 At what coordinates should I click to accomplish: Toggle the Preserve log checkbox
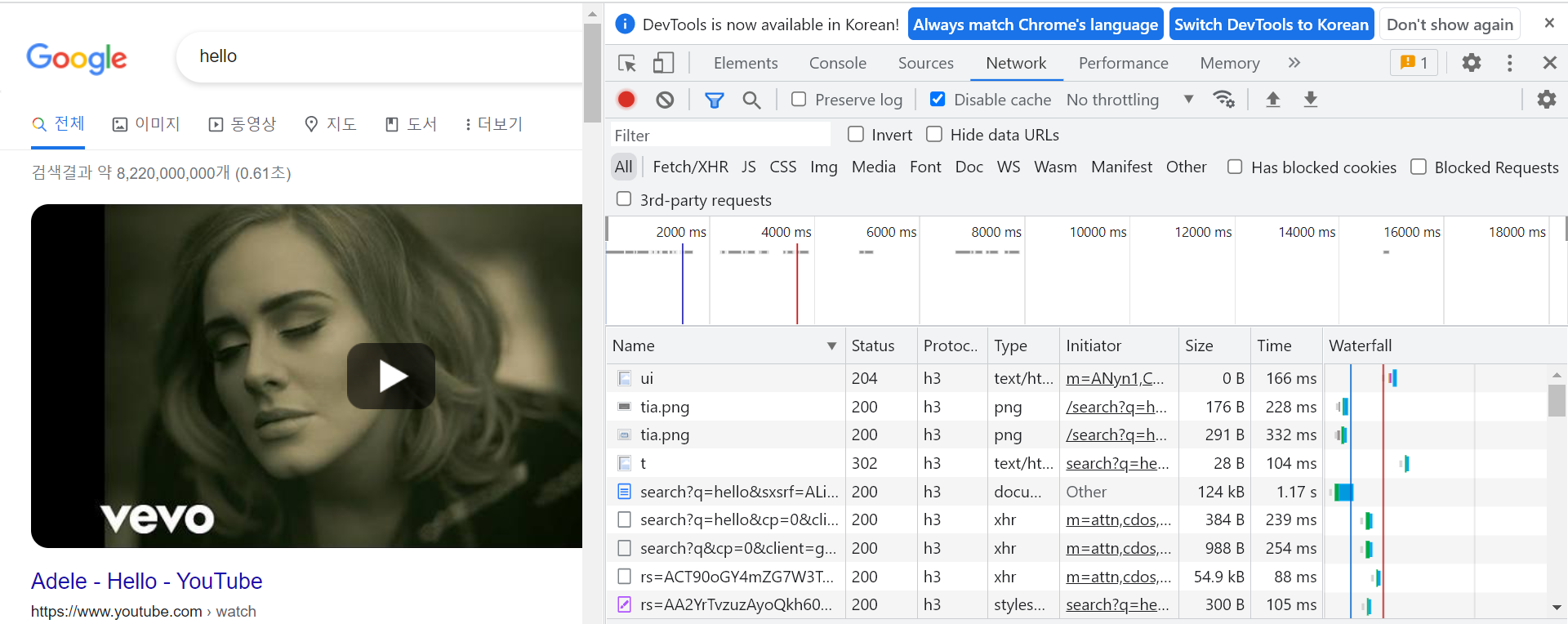799,99
